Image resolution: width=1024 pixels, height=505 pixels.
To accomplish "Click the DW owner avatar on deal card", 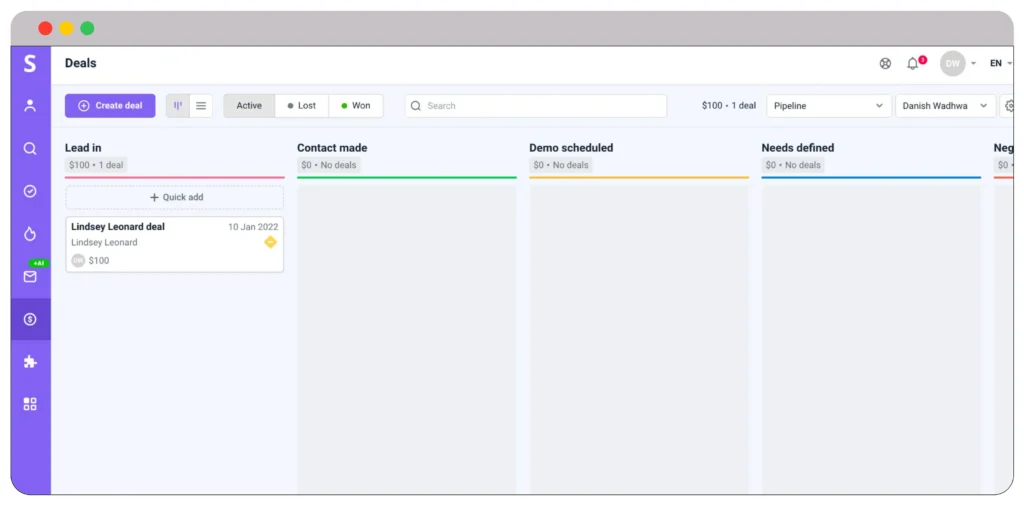I will tap(78, 261).
